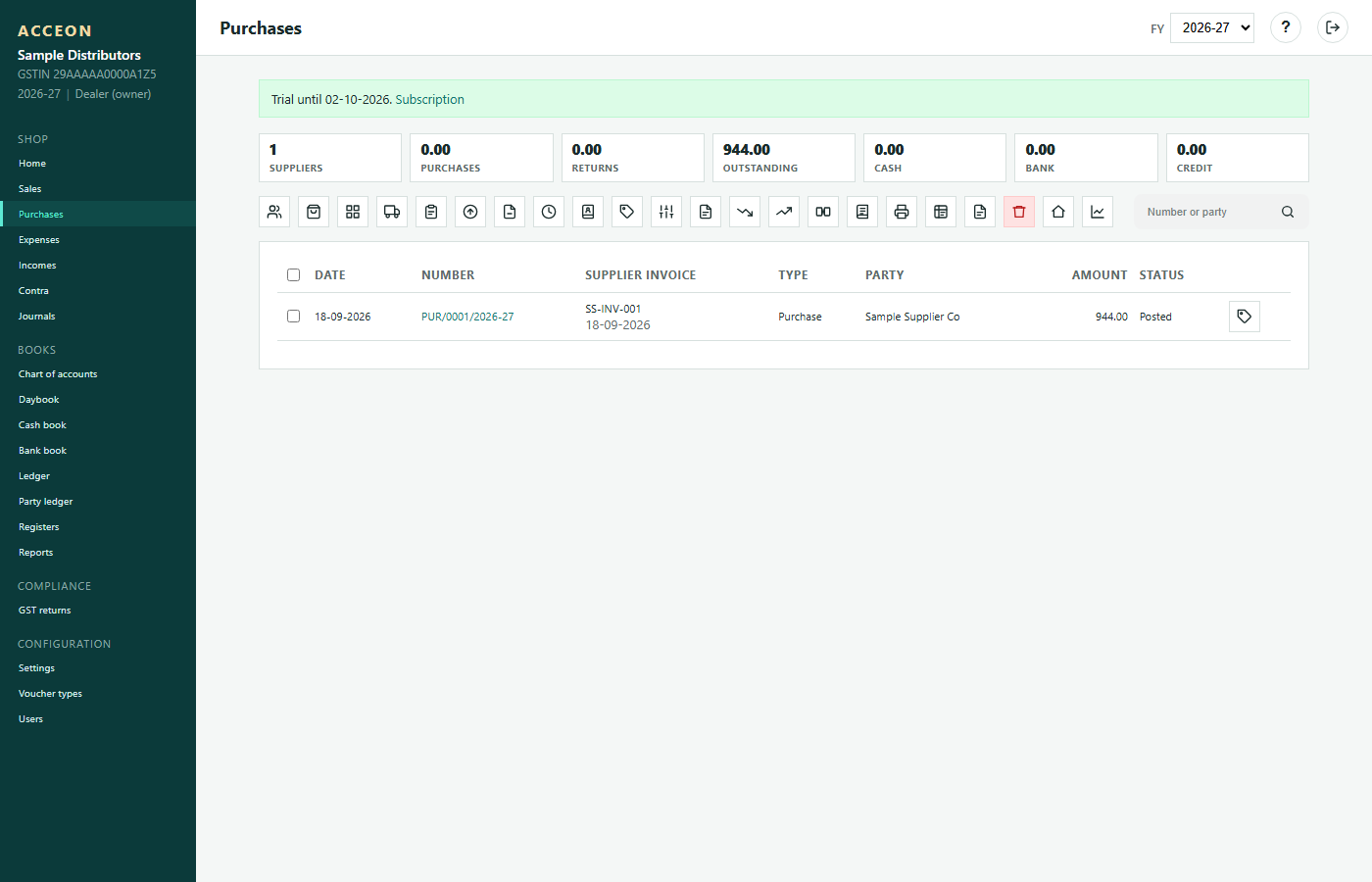Viewport: 1372px width, 882px height.
Task: Click the shopping bag toolbar icon
Action: pos(314,212)
